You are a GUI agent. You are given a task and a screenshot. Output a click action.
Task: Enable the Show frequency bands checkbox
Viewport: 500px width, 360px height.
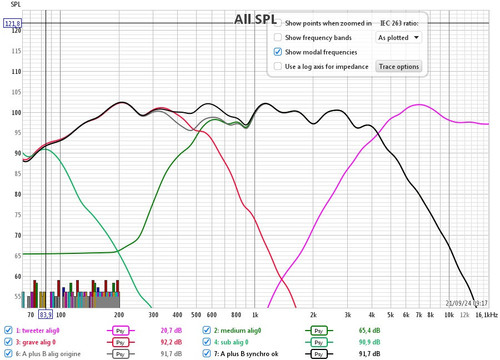(x=278, y=37)
